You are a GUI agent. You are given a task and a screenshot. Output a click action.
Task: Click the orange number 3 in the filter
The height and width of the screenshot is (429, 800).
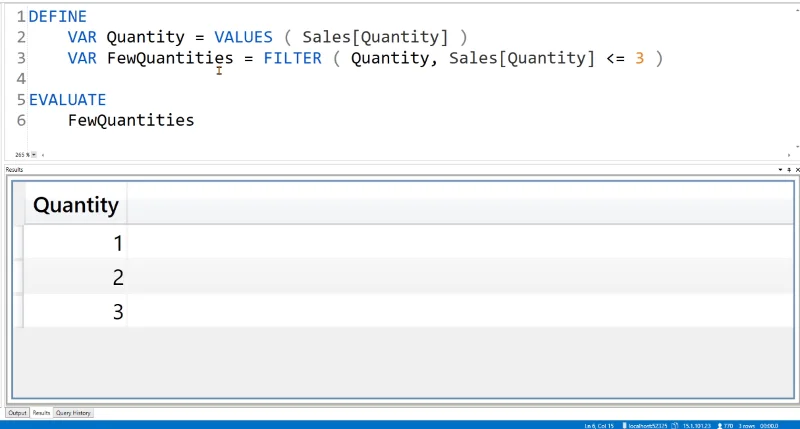(x=639, y=58)
